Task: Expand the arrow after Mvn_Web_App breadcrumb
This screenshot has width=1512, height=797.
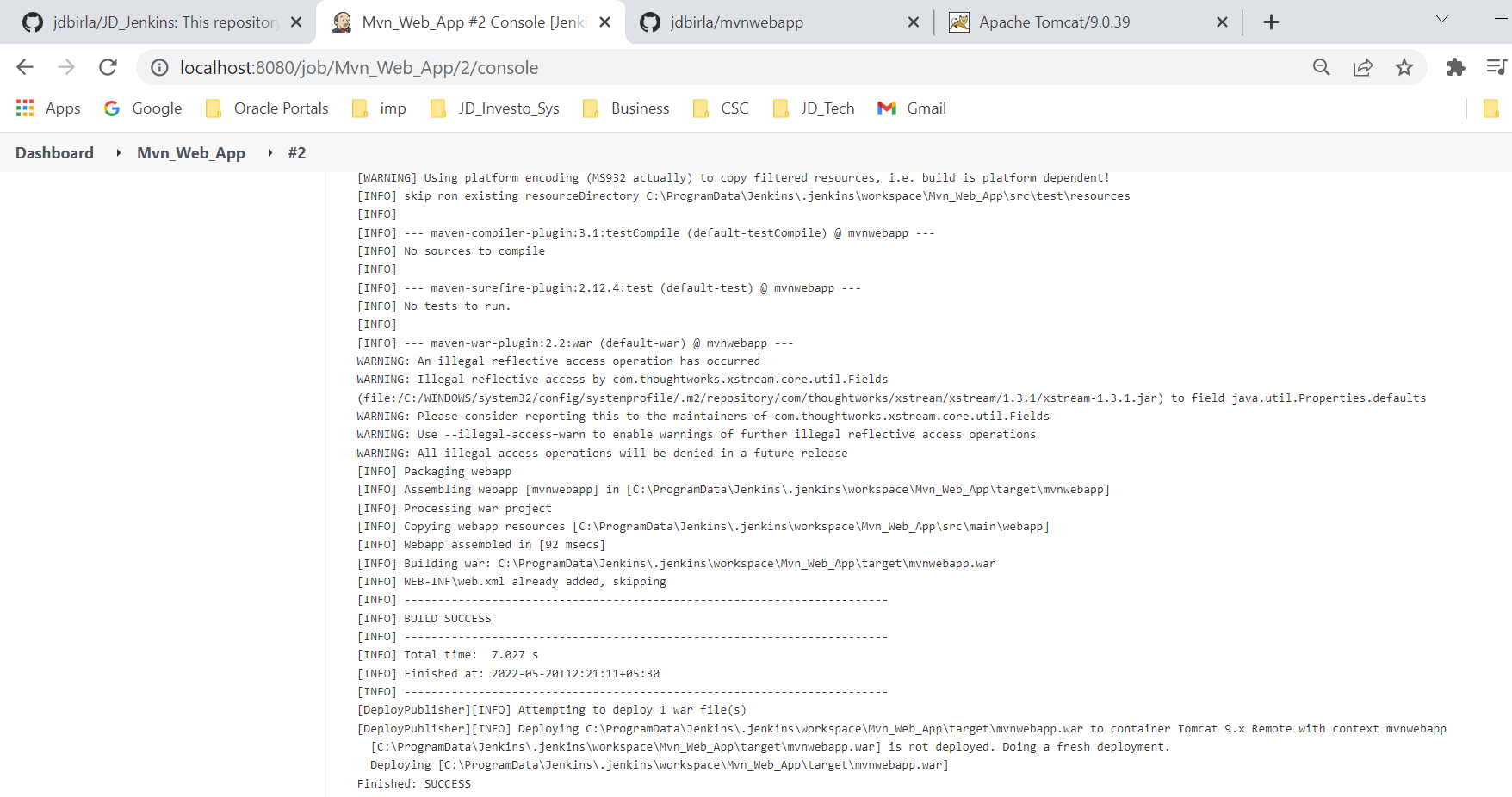Action: click(x=270, y=153)
